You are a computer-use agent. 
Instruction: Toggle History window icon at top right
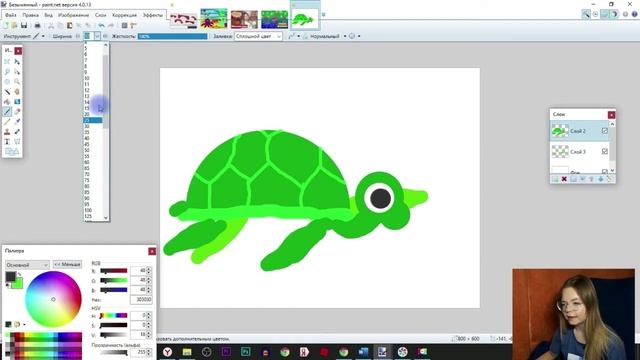(x=596, y=14)
